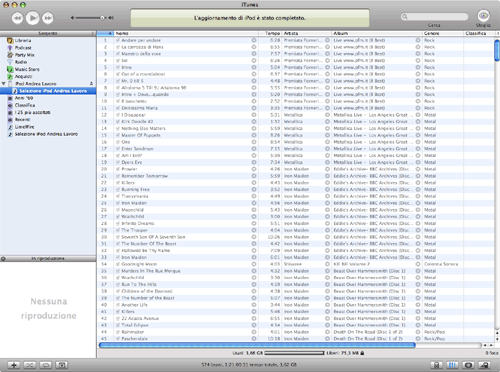Select the Recenti smart playlist

(22, 120)
